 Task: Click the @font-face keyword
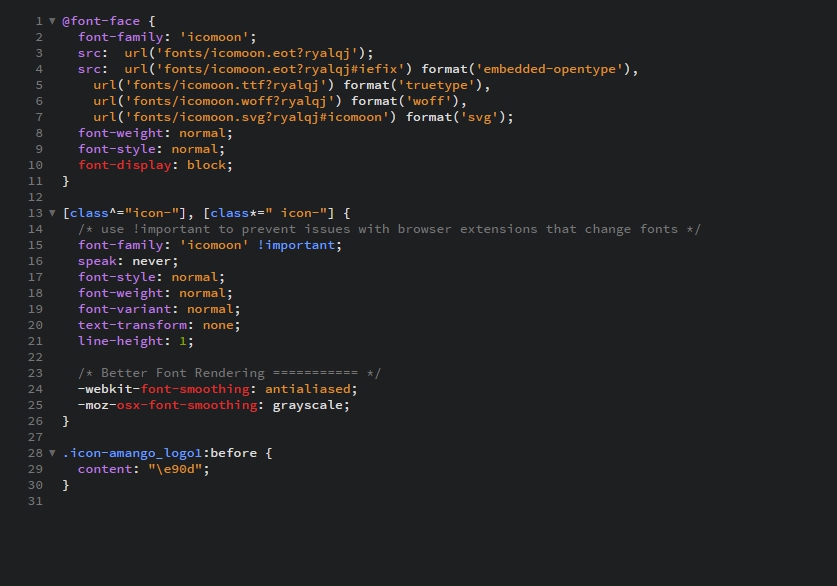click(x=101, y=21)
